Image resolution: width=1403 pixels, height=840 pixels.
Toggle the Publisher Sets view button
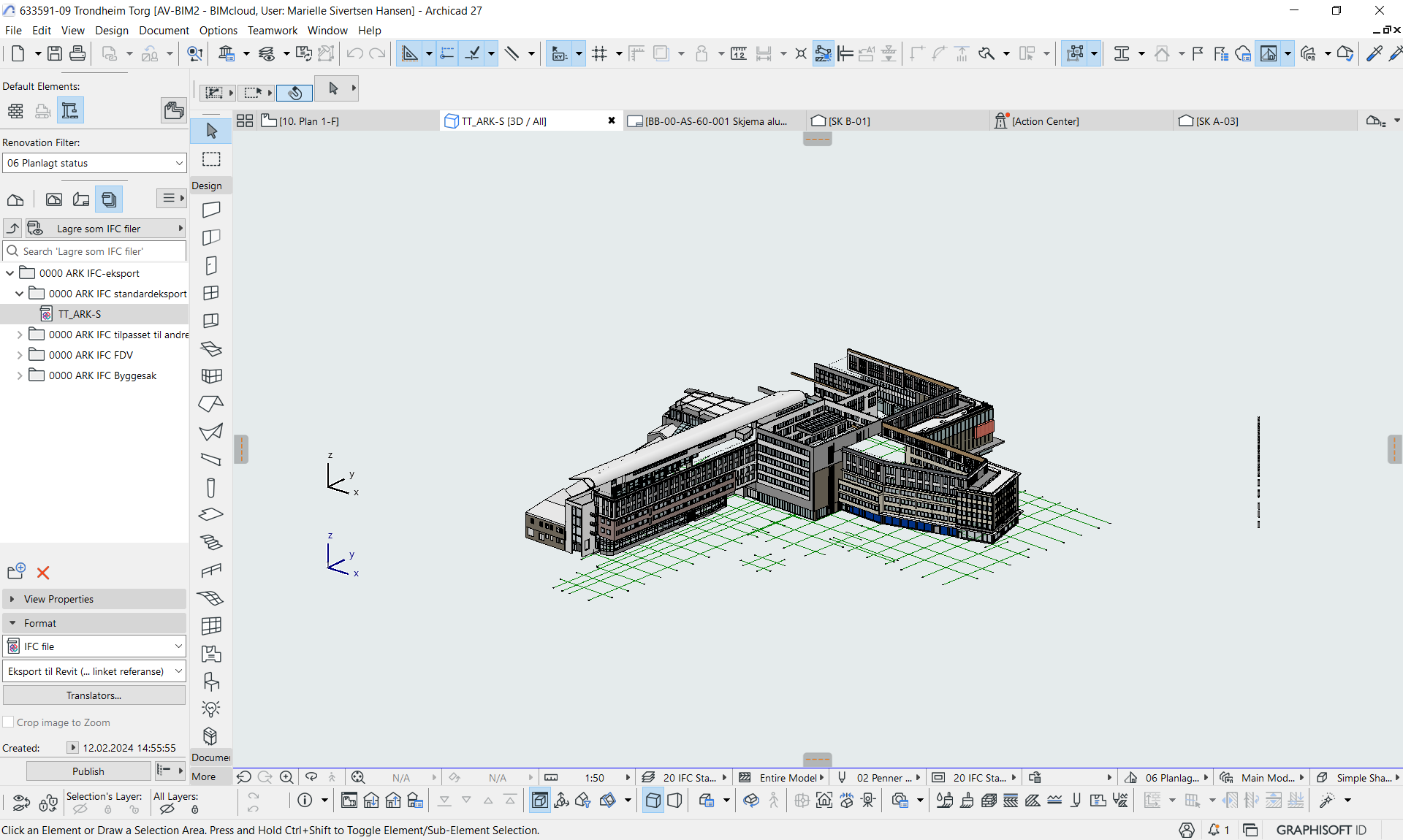pos(109,199)
